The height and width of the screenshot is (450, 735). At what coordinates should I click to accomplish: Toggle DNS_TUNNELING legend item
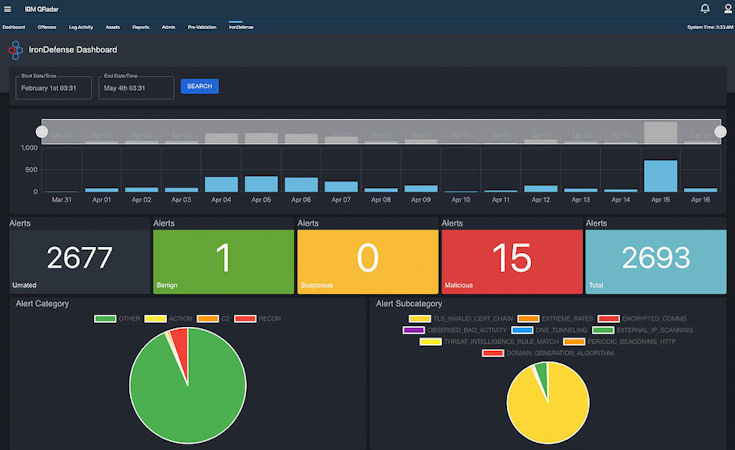[x=549, y=330]
